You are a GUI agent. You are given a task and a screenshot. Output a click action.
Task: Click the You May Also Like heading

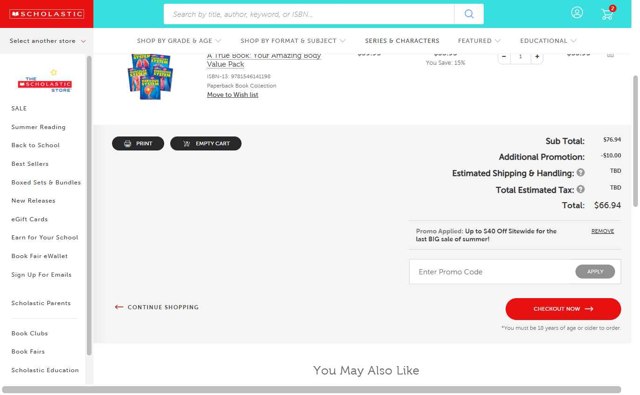366,371
